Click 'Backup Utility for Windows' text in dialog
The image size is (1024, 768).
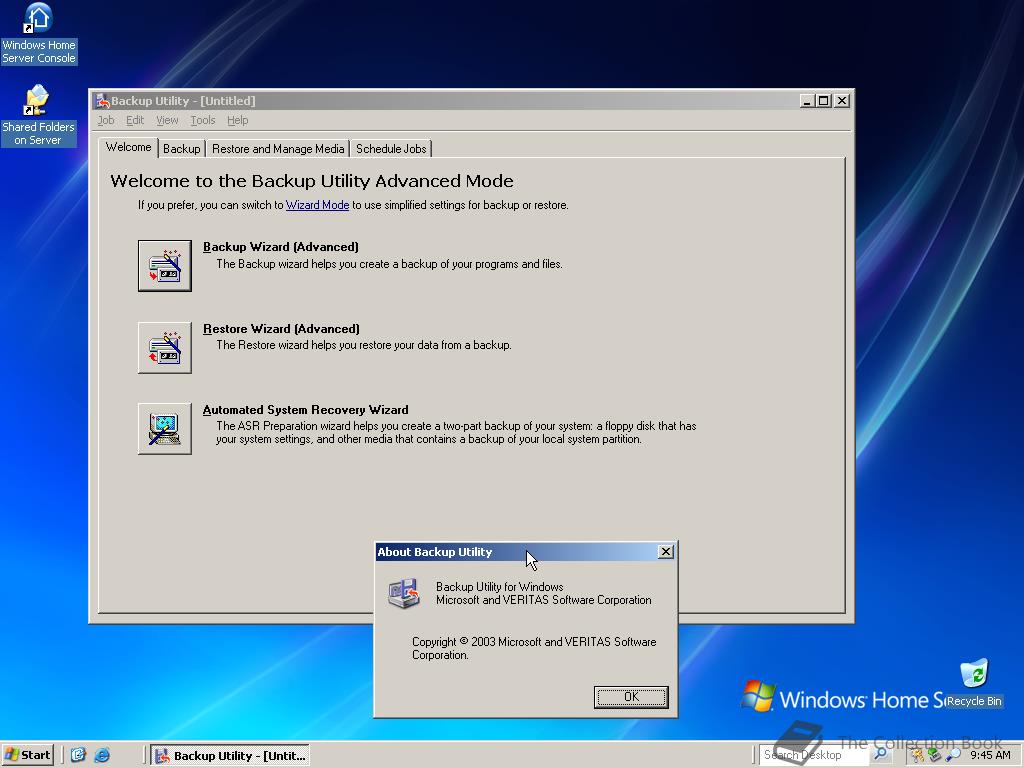click(500, 586)
